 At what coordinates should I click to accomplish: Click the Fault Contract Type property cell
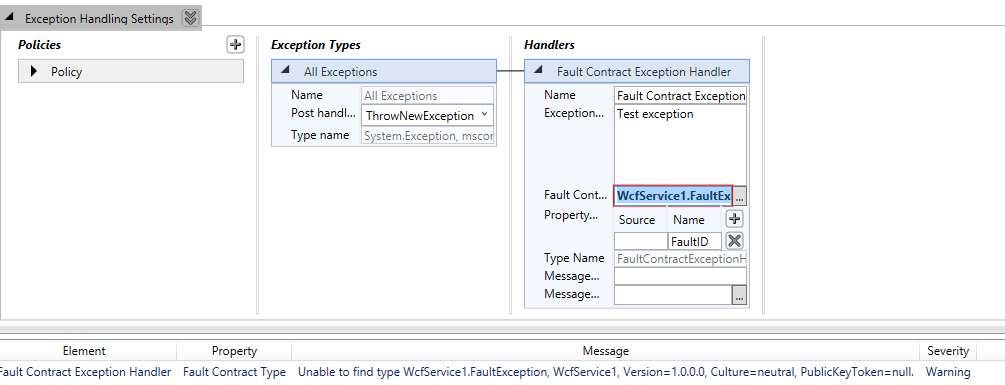pyautogui.click(x=234, y=372)
